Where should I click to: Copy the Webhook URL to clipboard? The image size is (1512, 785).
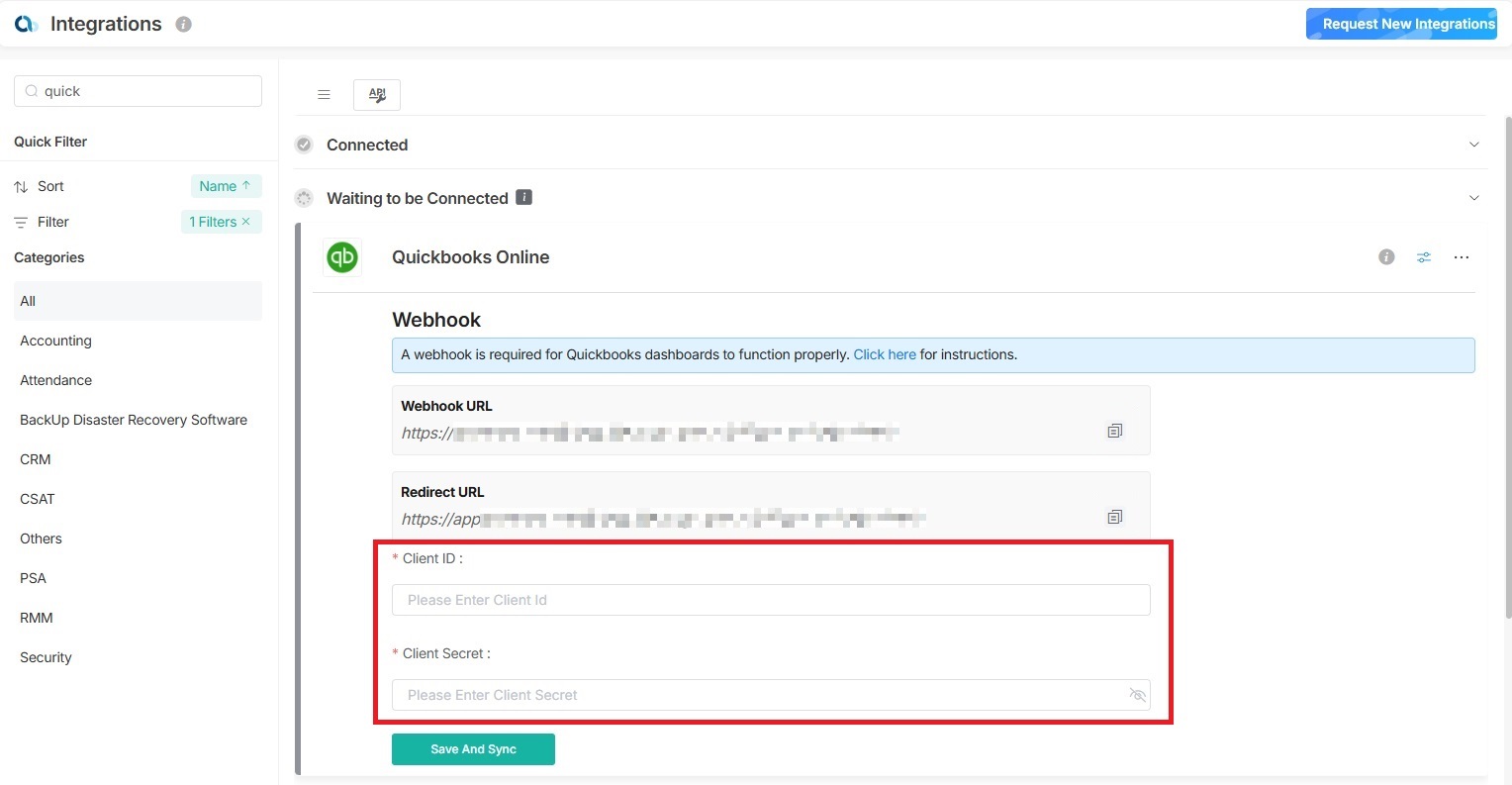tap(1114, 431)
